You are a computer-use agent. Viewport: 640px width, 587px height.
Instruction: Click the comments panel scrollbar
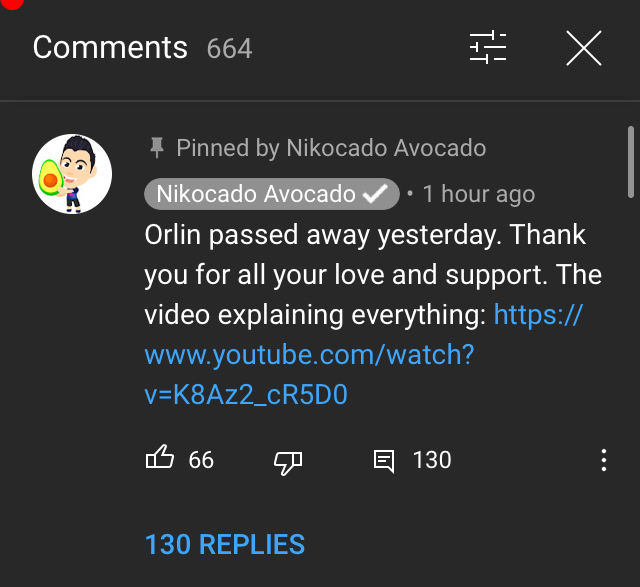pyautogui.click(x=631, y=162)
